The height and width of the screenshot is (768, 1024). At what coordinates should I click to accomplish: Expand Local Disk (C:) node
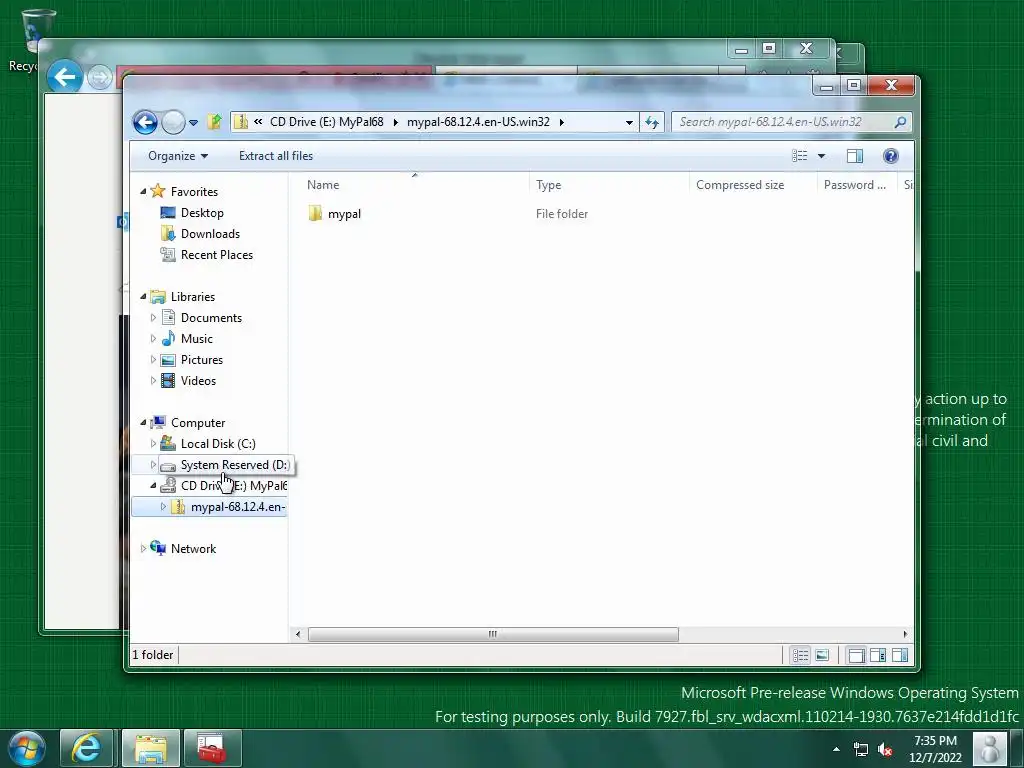(153, 443)
